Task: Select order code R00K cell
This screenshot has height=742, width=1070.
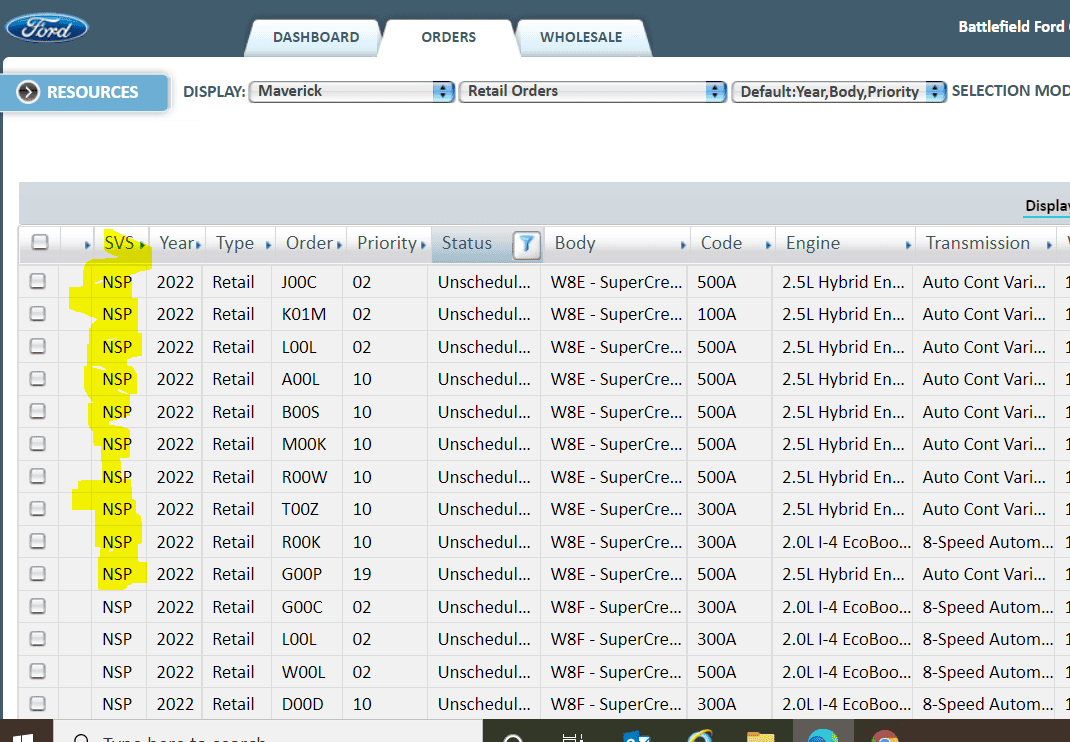Action: pos(302,543)
